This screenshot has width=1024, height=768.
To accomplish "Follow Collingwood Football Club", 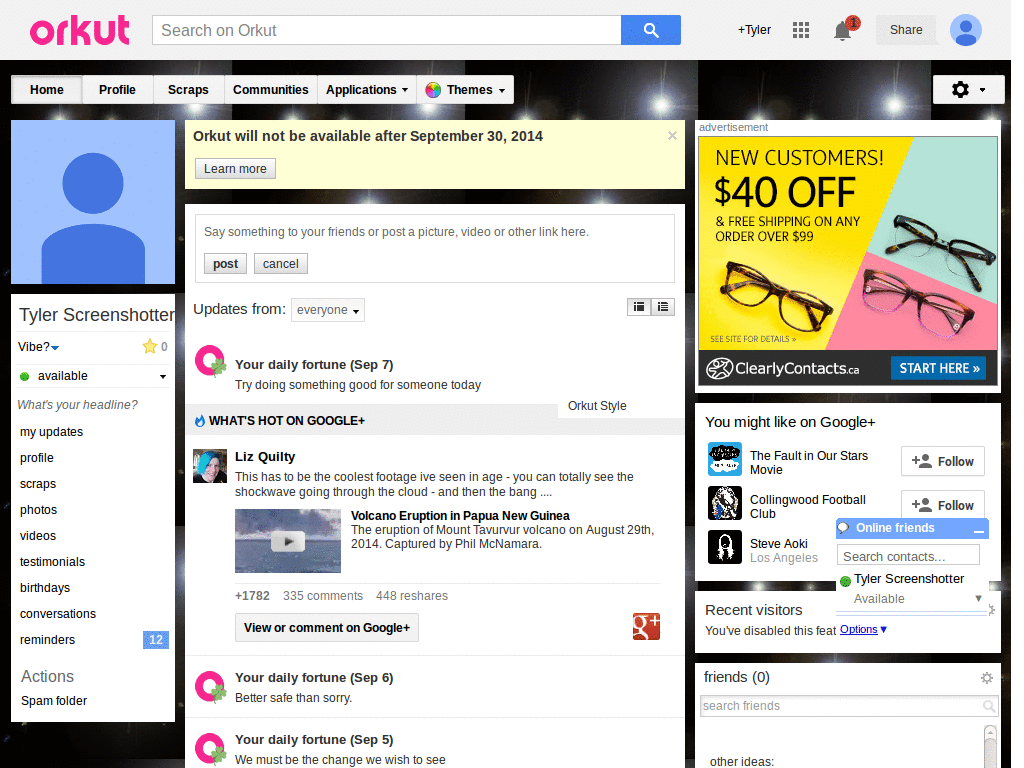I will [942, 505].
